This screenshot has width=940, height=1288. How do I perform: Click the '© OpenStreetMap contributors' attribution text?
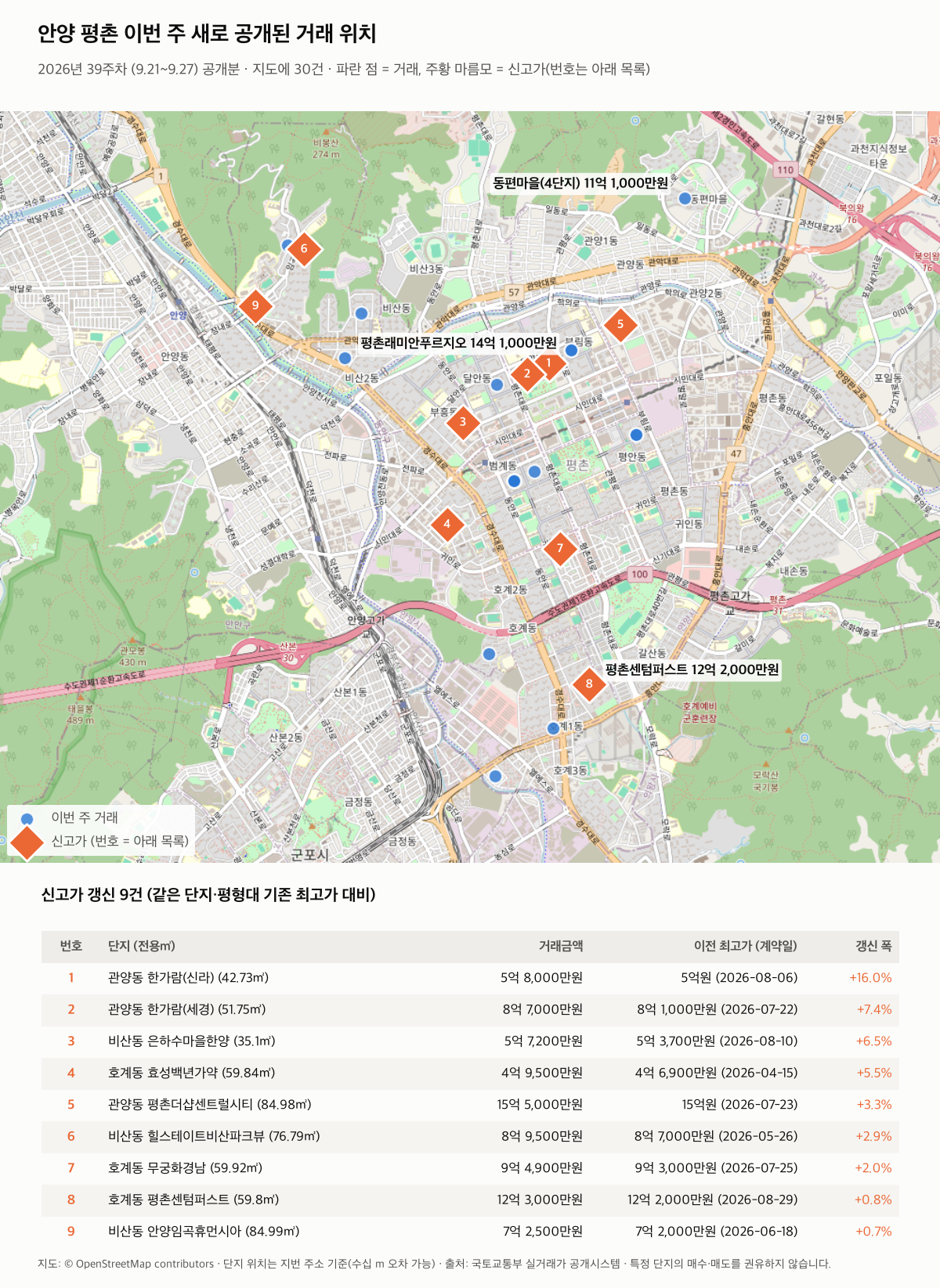[x=139, y=1264]
